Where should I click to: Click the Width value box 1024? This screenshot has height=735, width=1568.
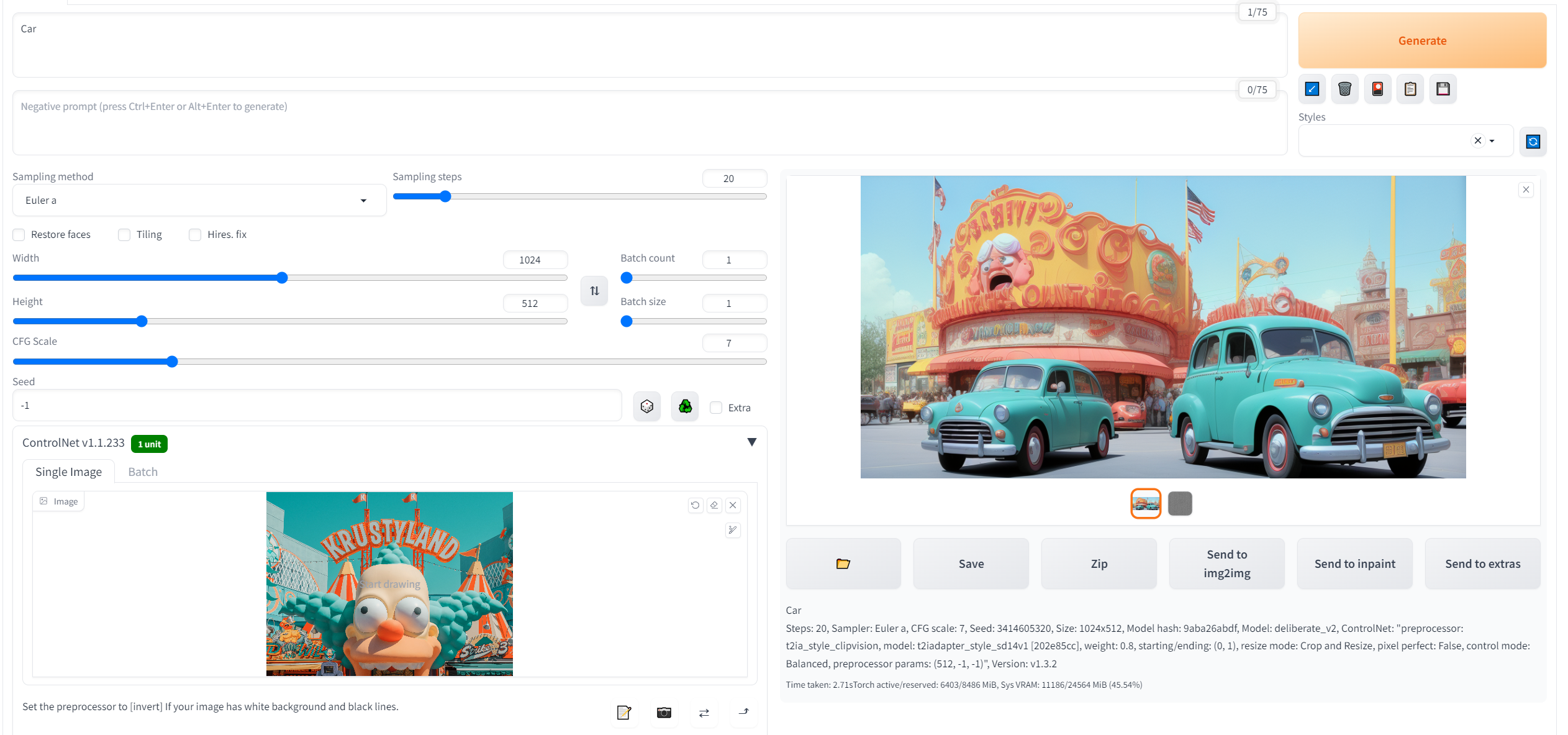click(x=535, y=260)
